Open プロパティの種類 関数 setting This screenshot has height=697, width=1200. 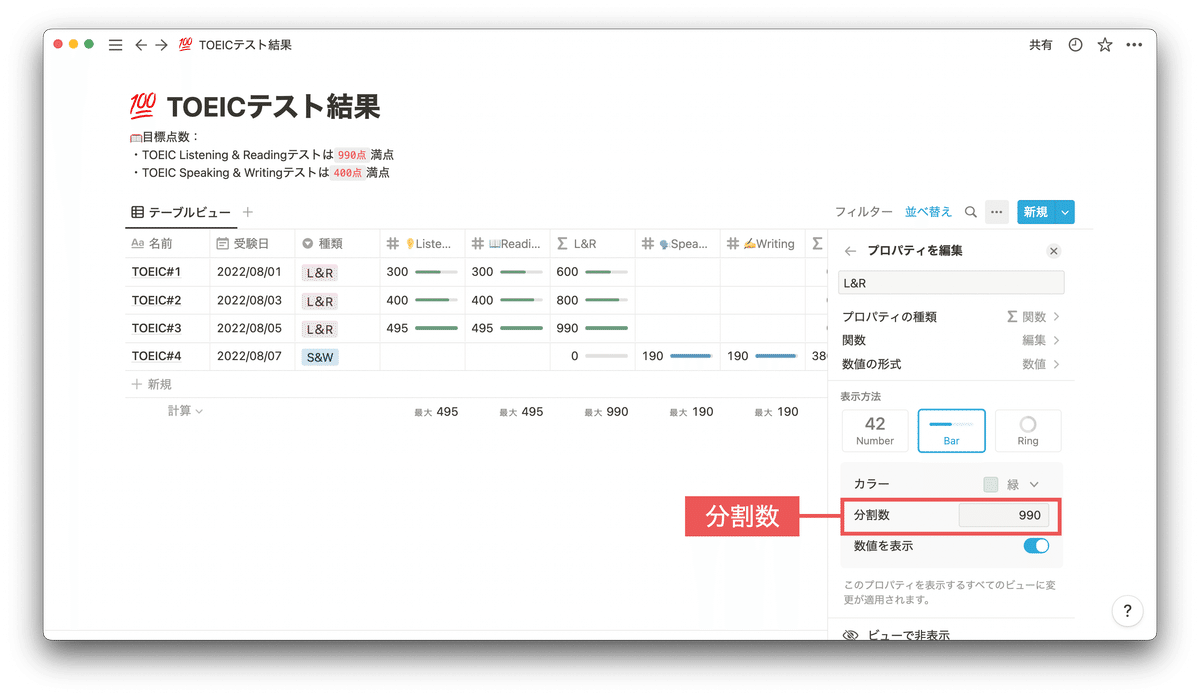coord(951,317)
